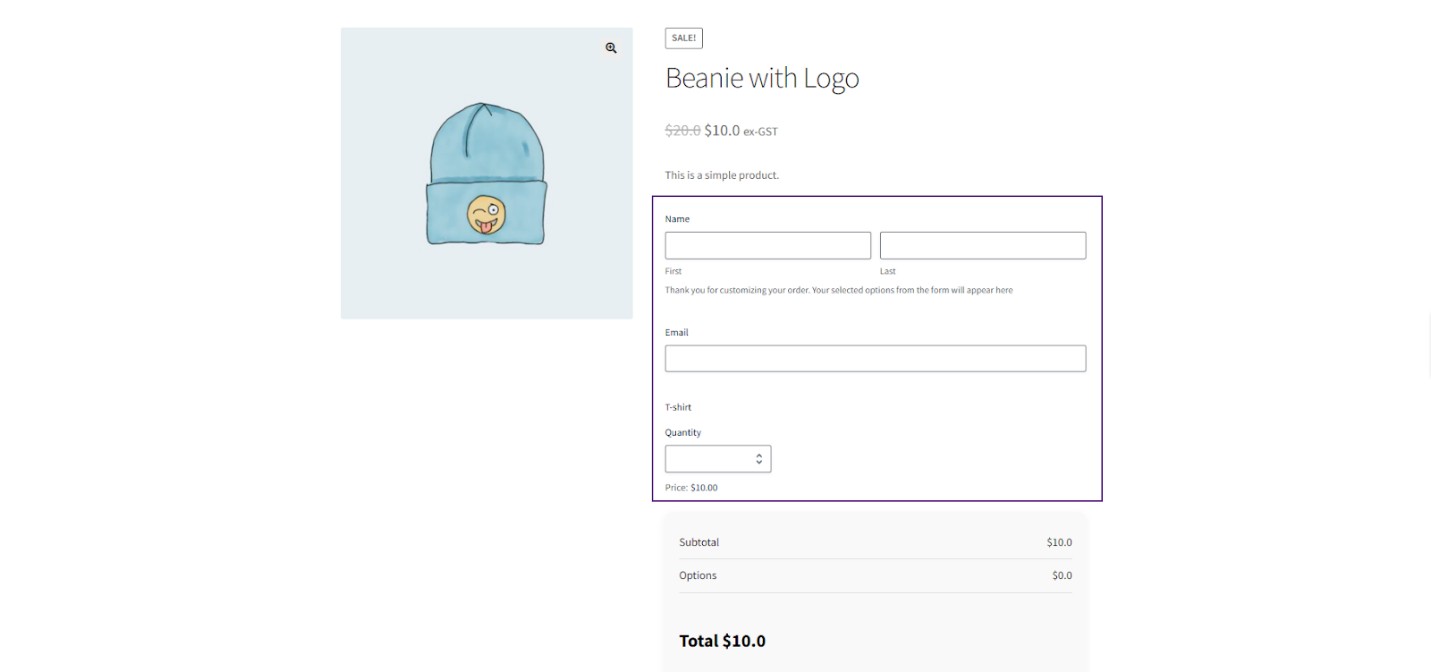Click inside the First name field

coord(767,245)
